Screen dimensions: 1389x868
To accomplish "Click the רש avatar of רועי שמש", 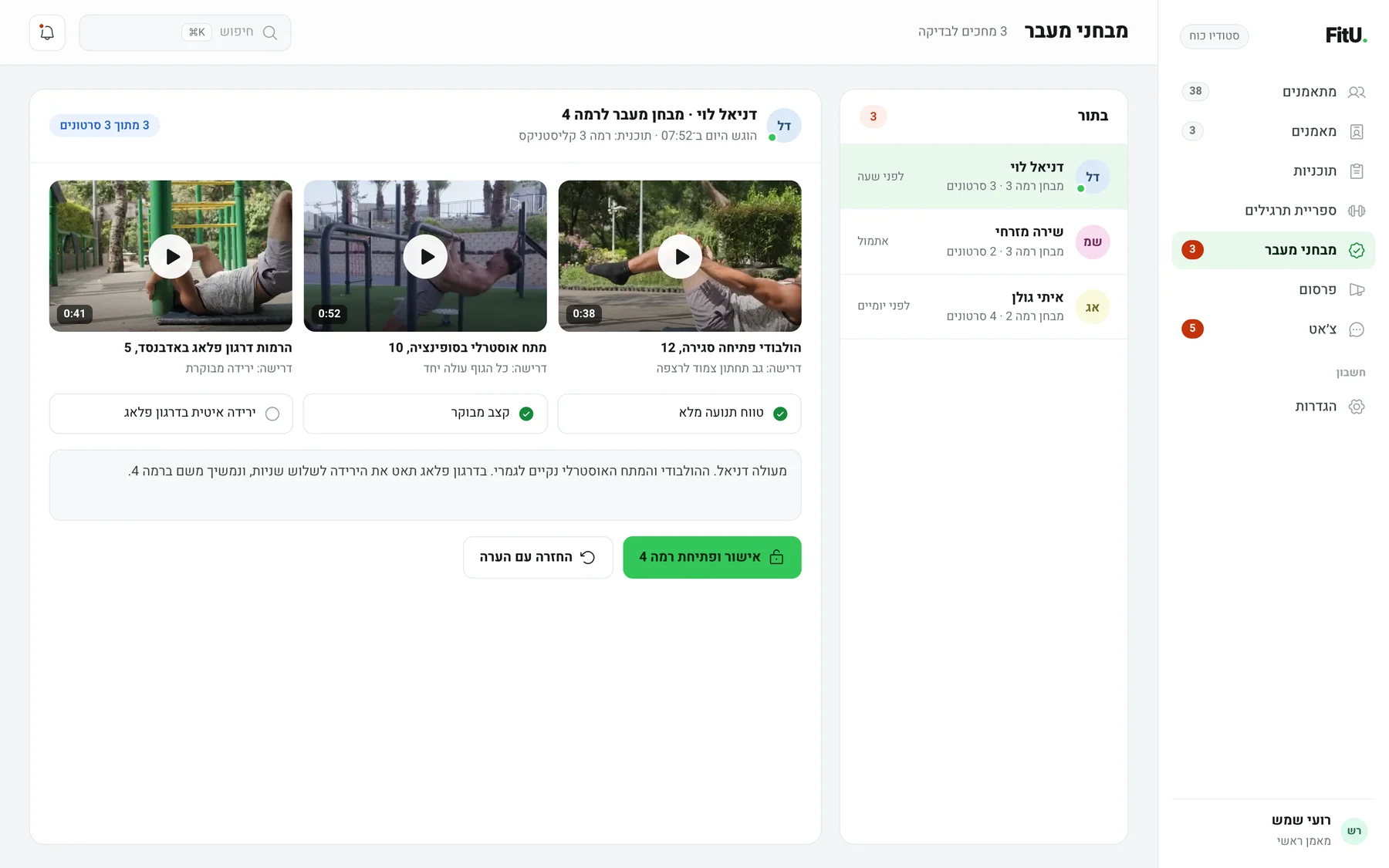I will [1354, 831].
